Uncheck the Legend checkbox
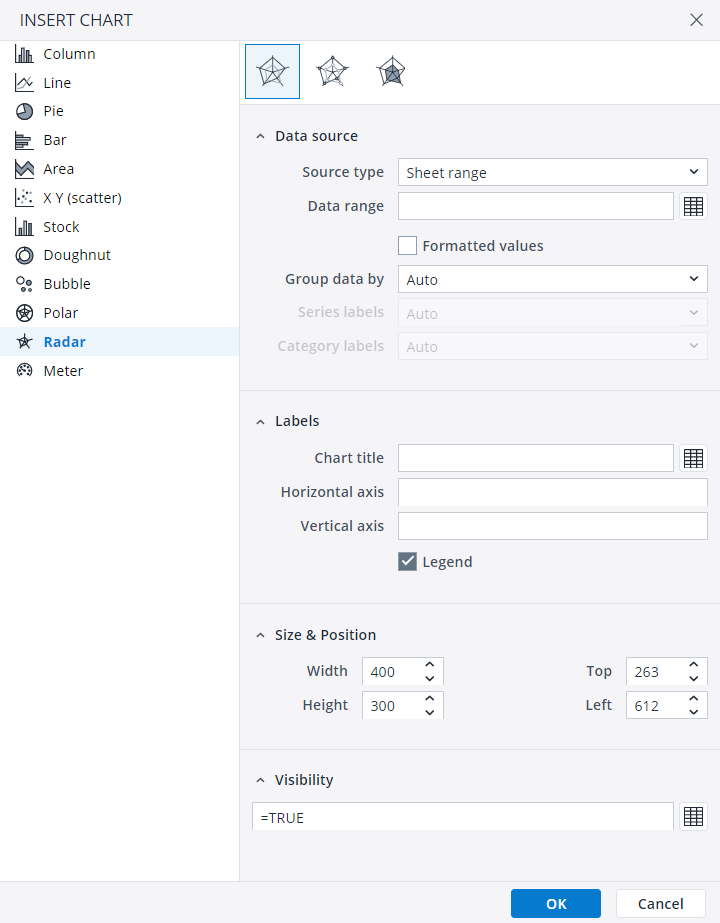Viewport: 720px width, 923px height. coord(407,562)
